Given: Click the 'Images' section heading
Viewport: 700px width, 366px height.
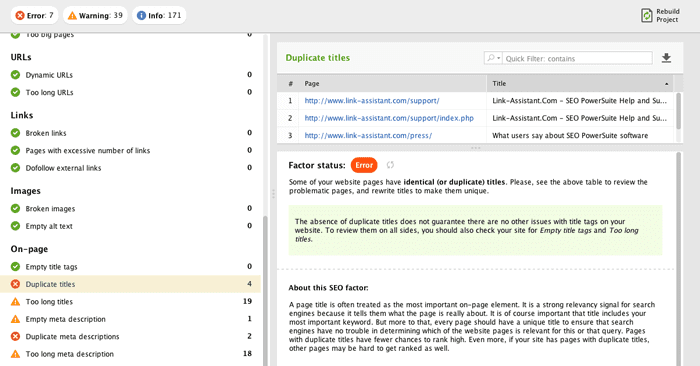Looking at the screenshot, I should point(25,191).
